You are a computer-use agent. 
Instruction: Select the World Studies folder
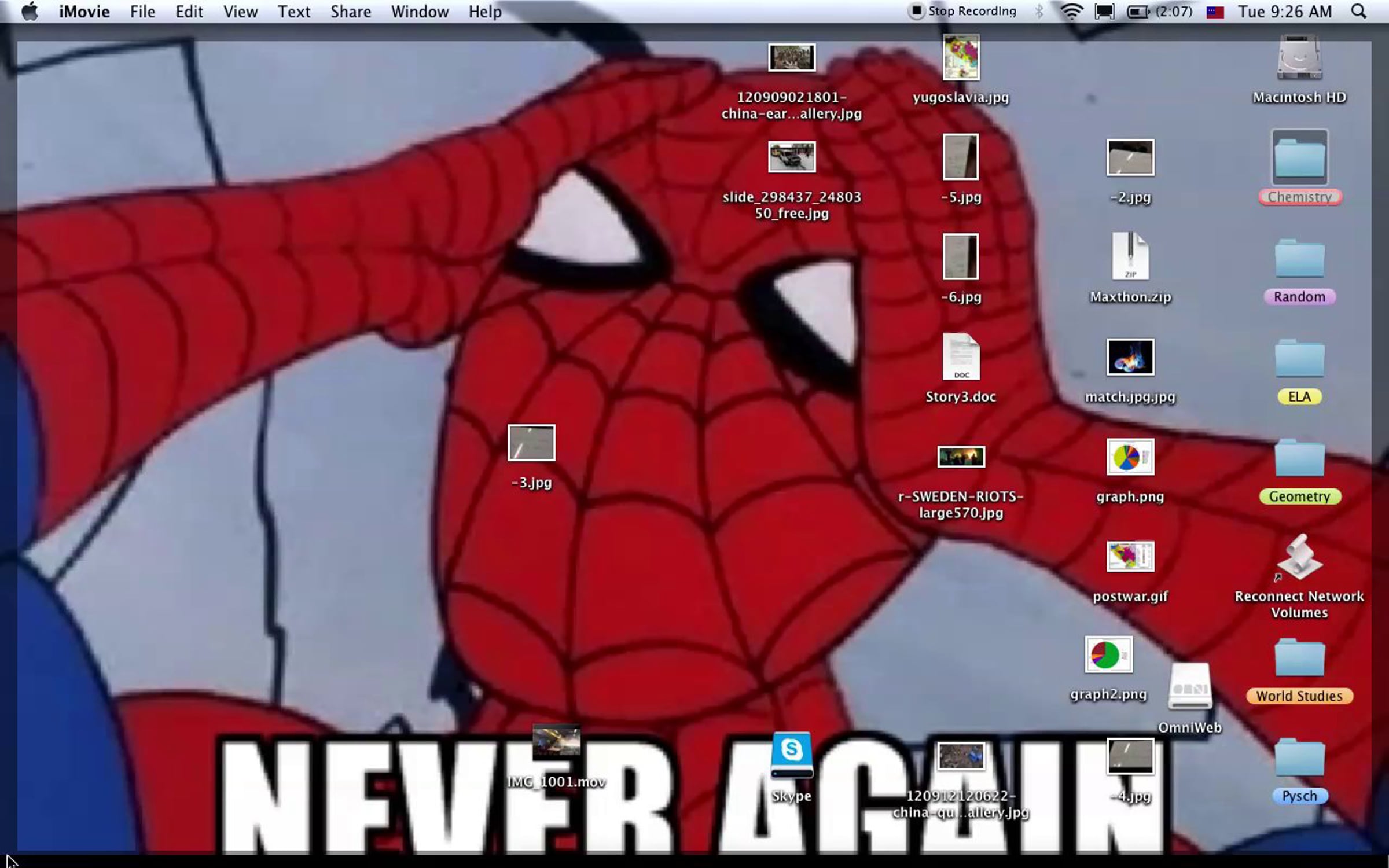(1299, 658)
